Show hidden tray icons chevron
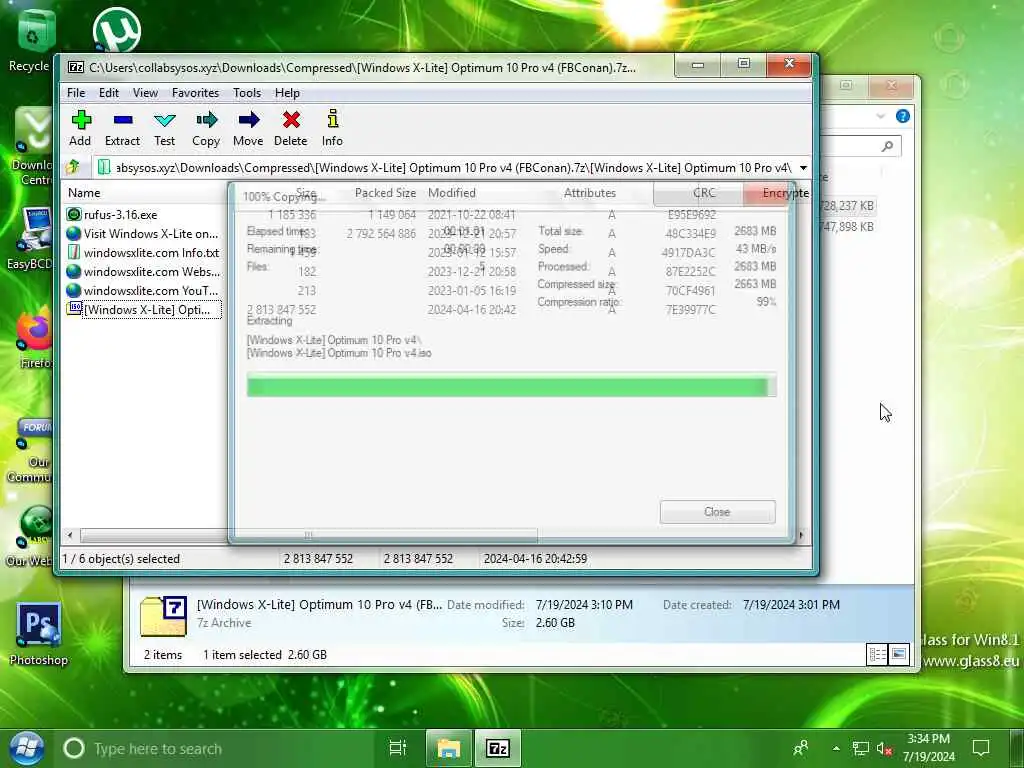The width and height of the screenshot is (1024, 768). click(836, 748)
